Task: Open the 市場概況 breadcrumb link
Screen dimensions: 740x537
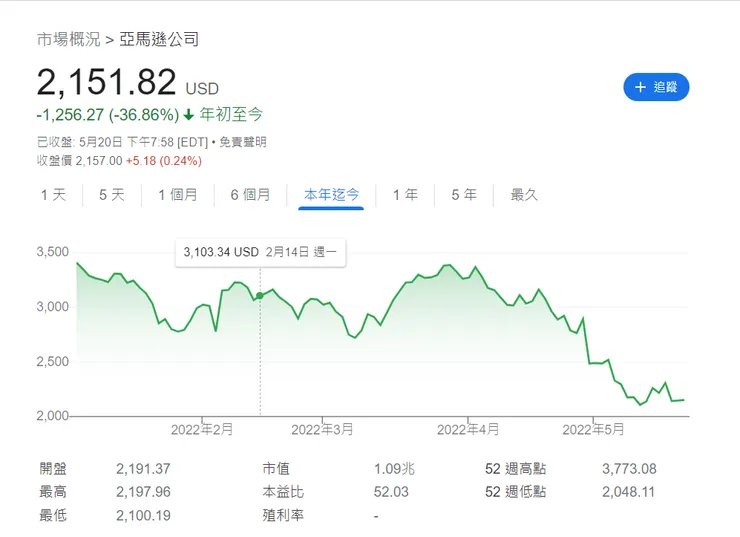Action: click(68, 39)
